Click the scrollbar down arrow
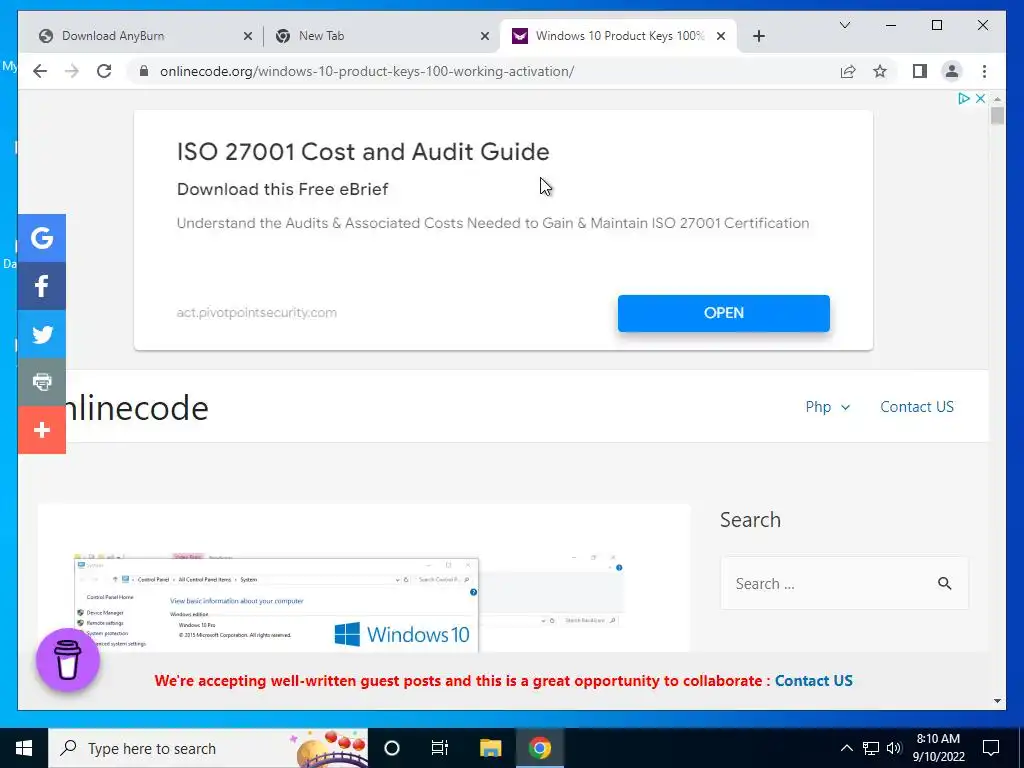Image resolution: width=1024 pixels, height=768 pixels. coord(997,701)
